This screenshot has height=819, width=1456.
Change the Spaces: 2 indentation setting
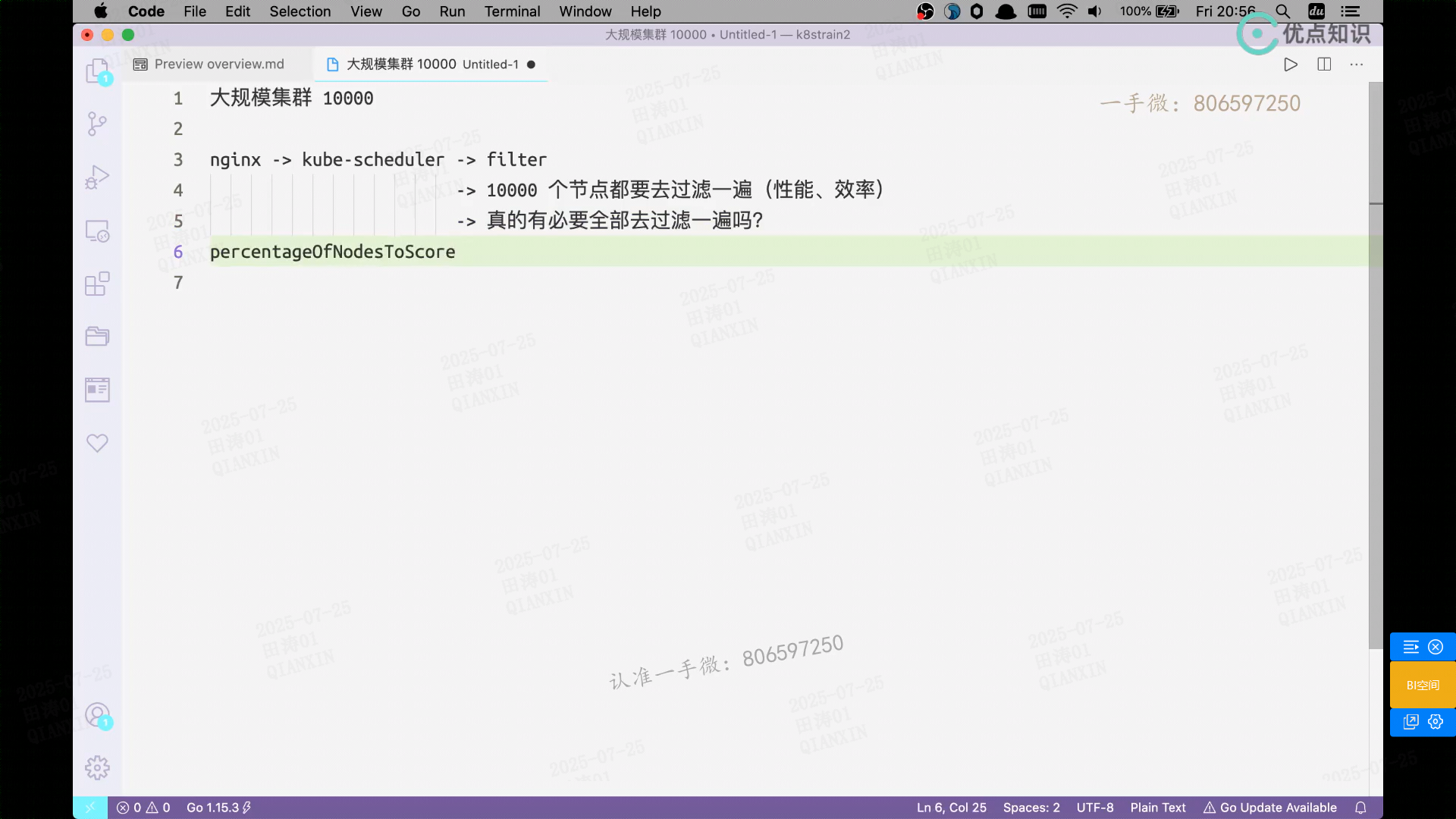click(x=1031, y=808)
